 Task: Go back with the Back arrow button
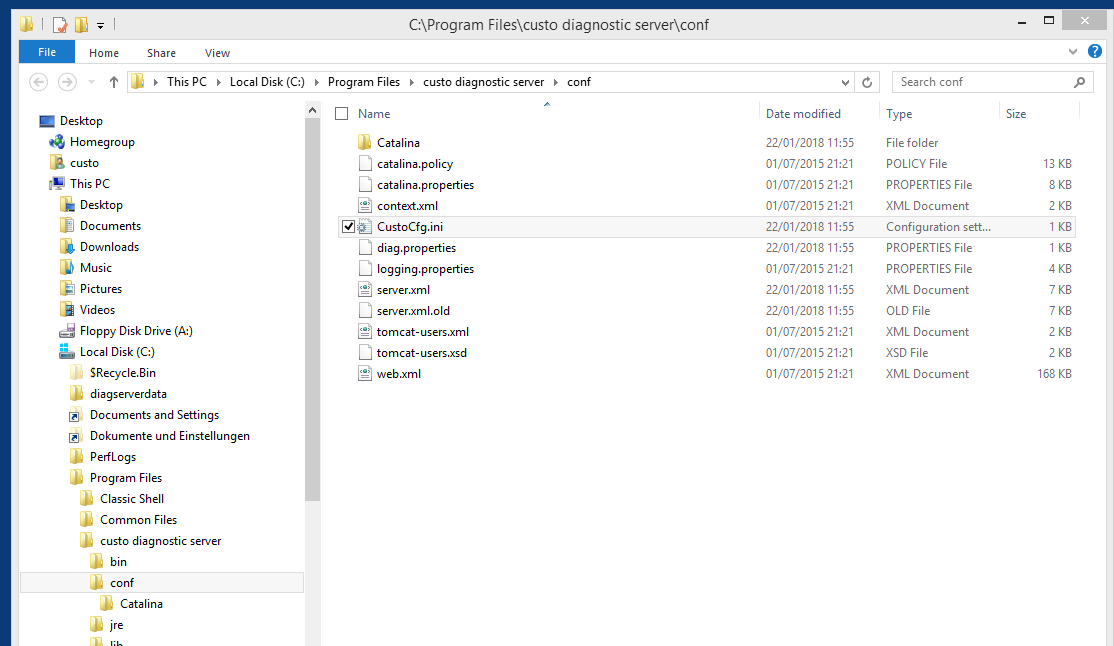(x=38, y=82)
